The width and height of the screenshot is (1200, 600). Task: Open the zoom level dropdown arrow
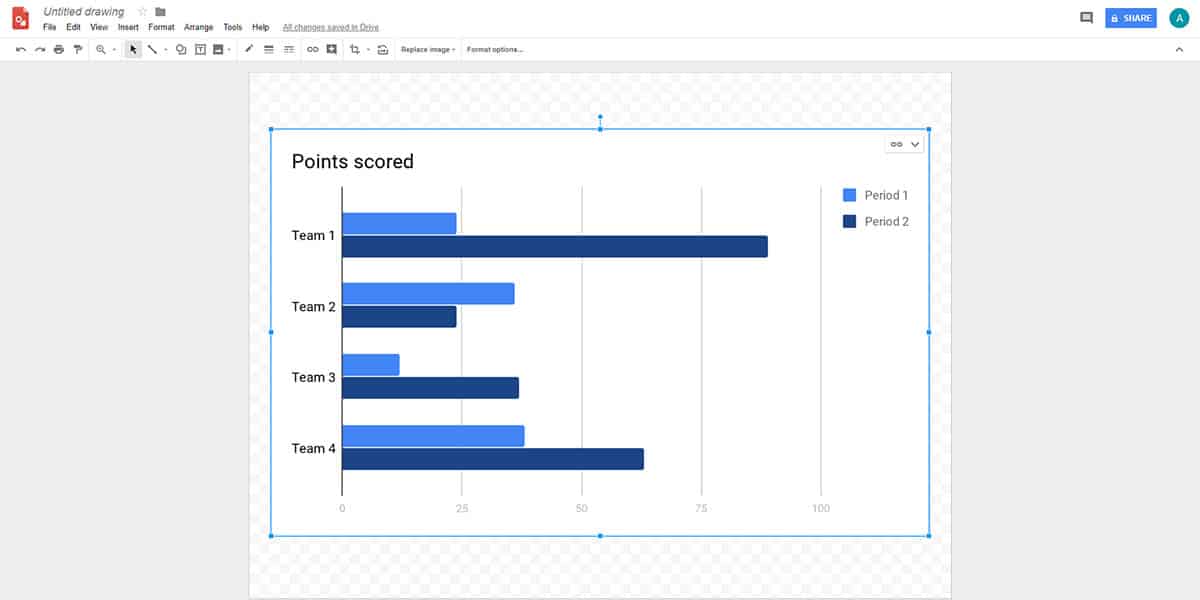click(x=112, y=49)
